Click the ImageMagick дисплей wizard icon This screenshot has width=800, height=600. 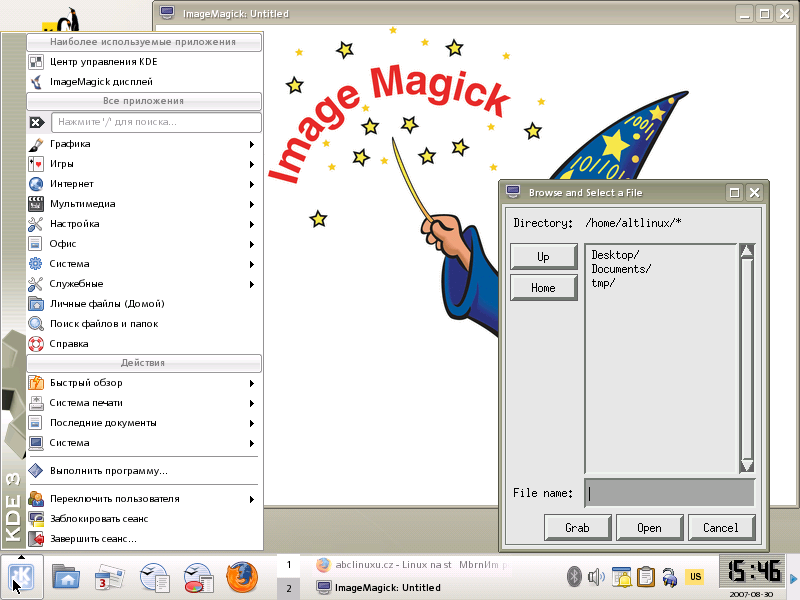point(36,82)
